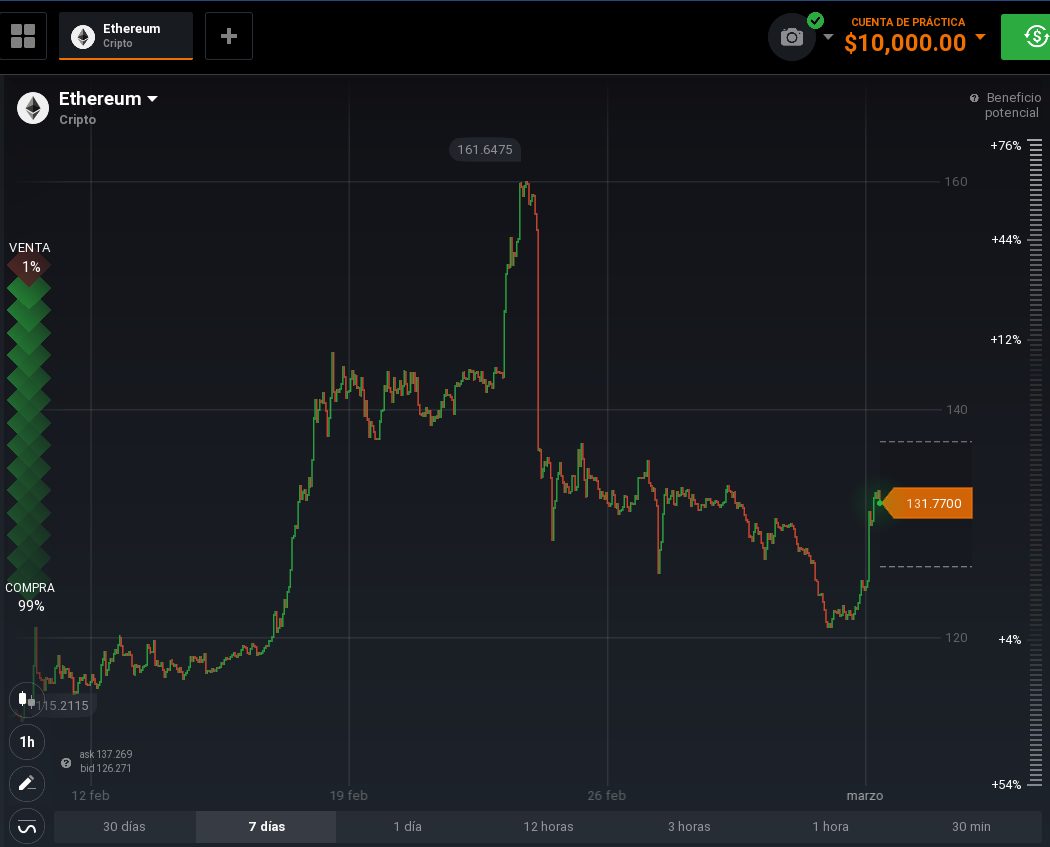
Task: Open Beneficio potencial help icon
Action: click(x=974, y=98)
